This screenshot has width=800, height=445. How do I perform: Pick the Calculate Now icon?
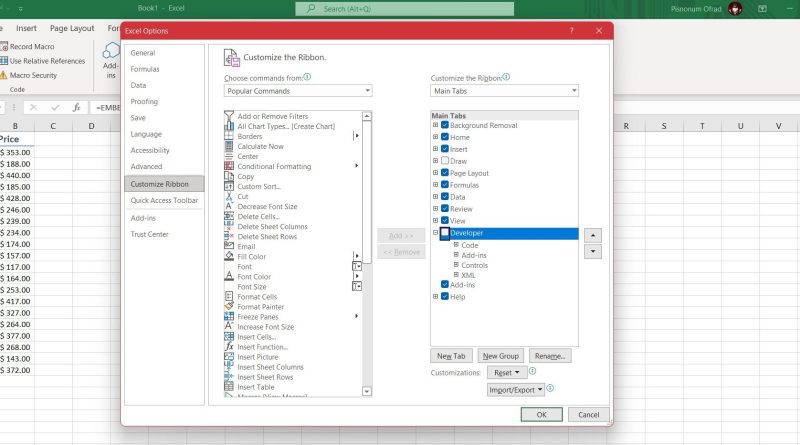[229, 146]
